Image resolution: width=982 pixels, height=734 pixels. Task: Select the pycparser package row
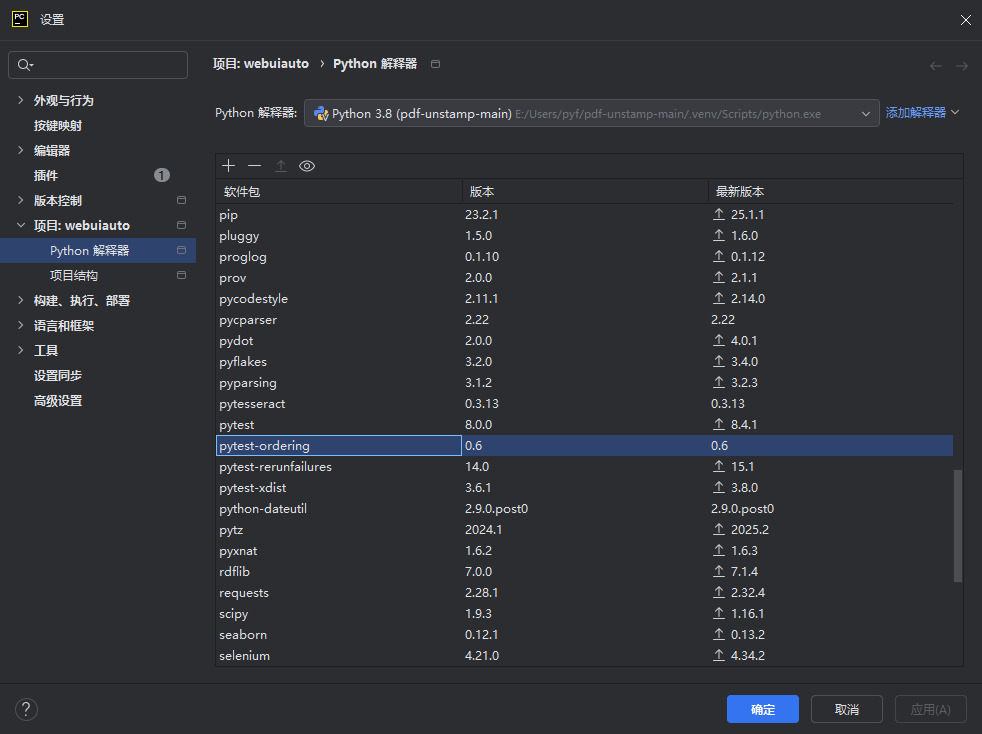[x=584, y=319]
